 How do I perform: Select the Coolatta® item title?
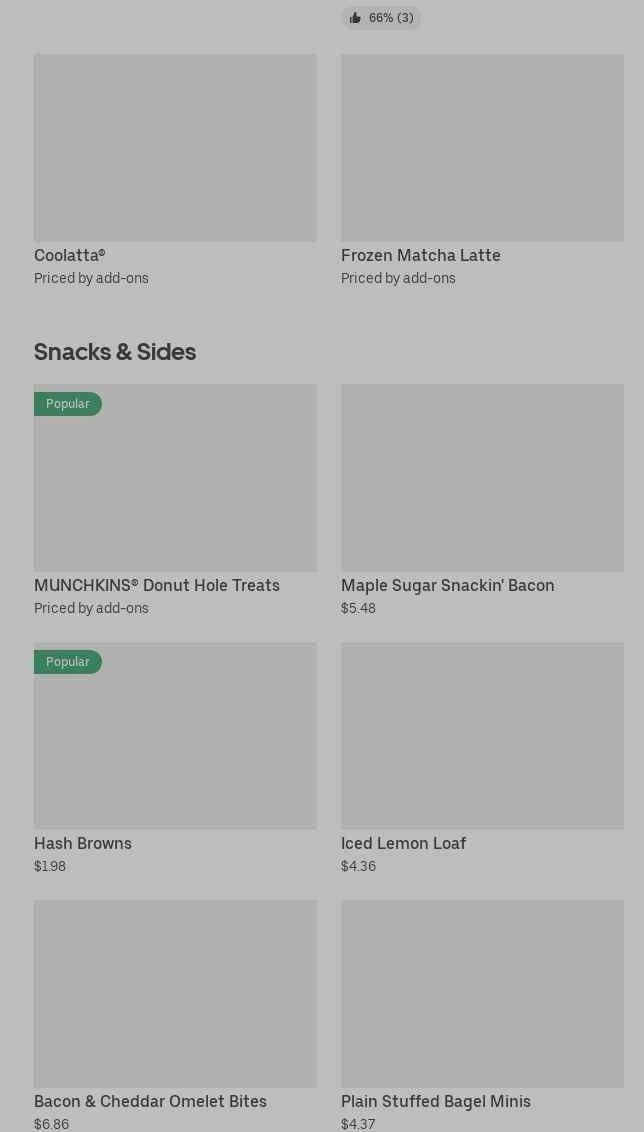[70, 255]
